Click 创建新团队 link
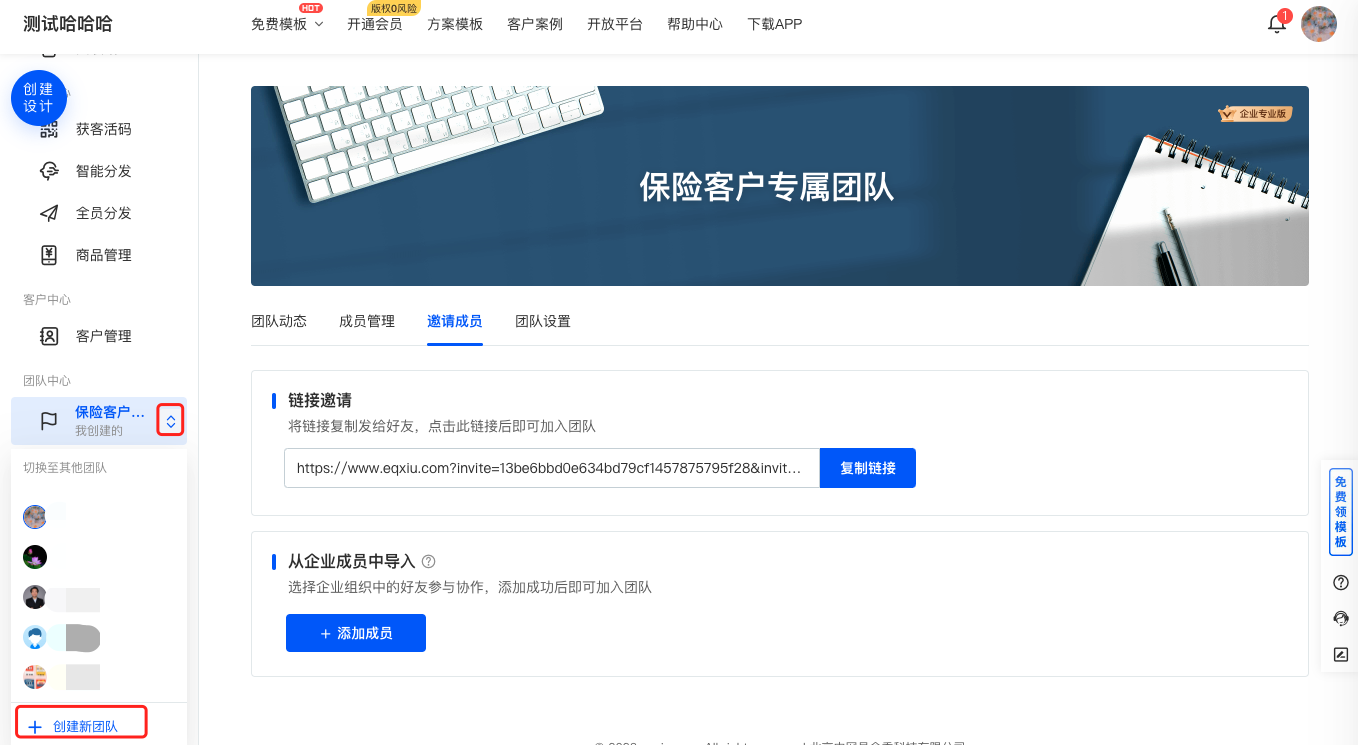1358x745 pixels. pyautogui.click(x=85, y=726)
